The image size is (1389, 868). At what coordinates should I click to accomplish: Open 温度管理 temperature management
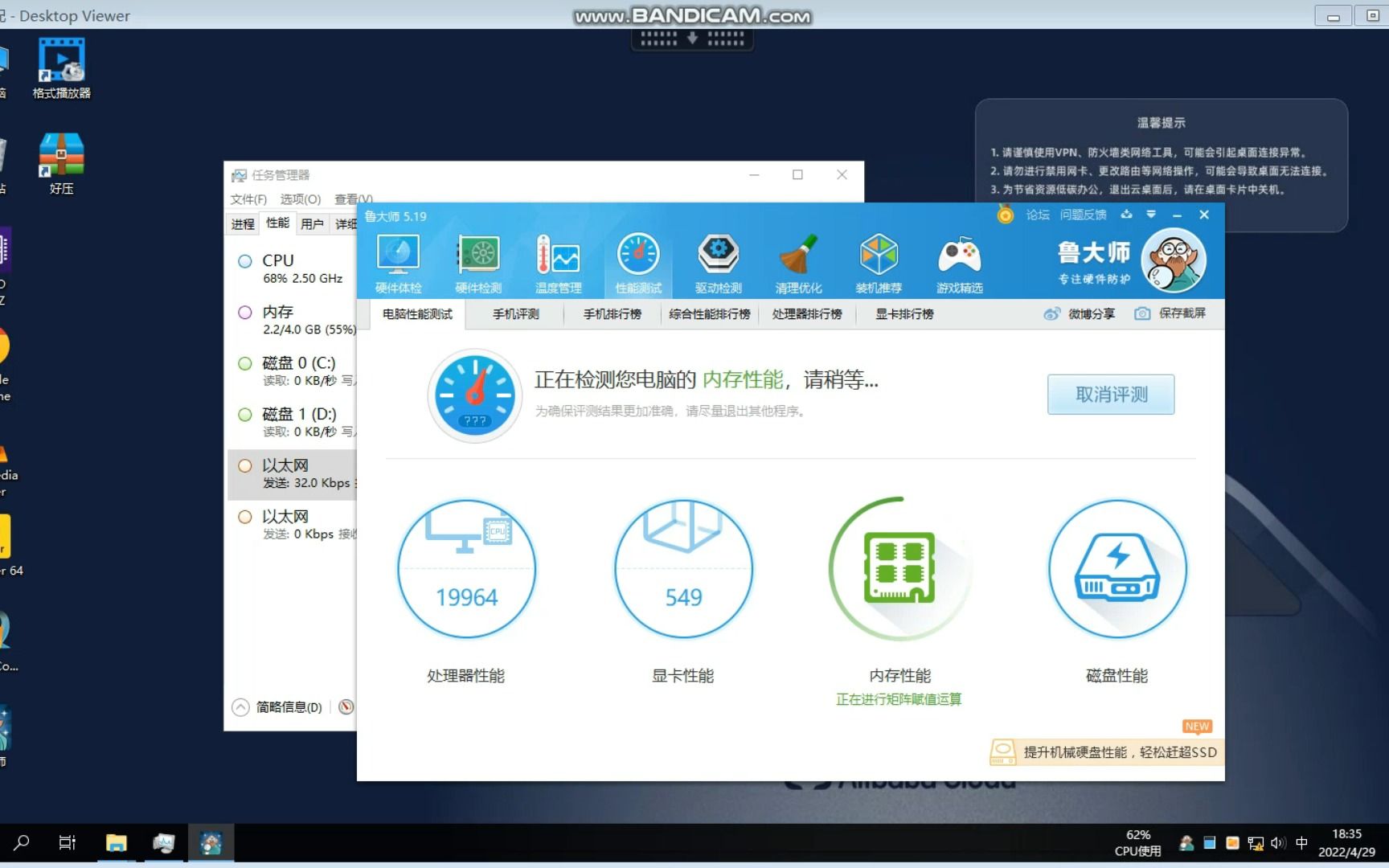point(558,261)
